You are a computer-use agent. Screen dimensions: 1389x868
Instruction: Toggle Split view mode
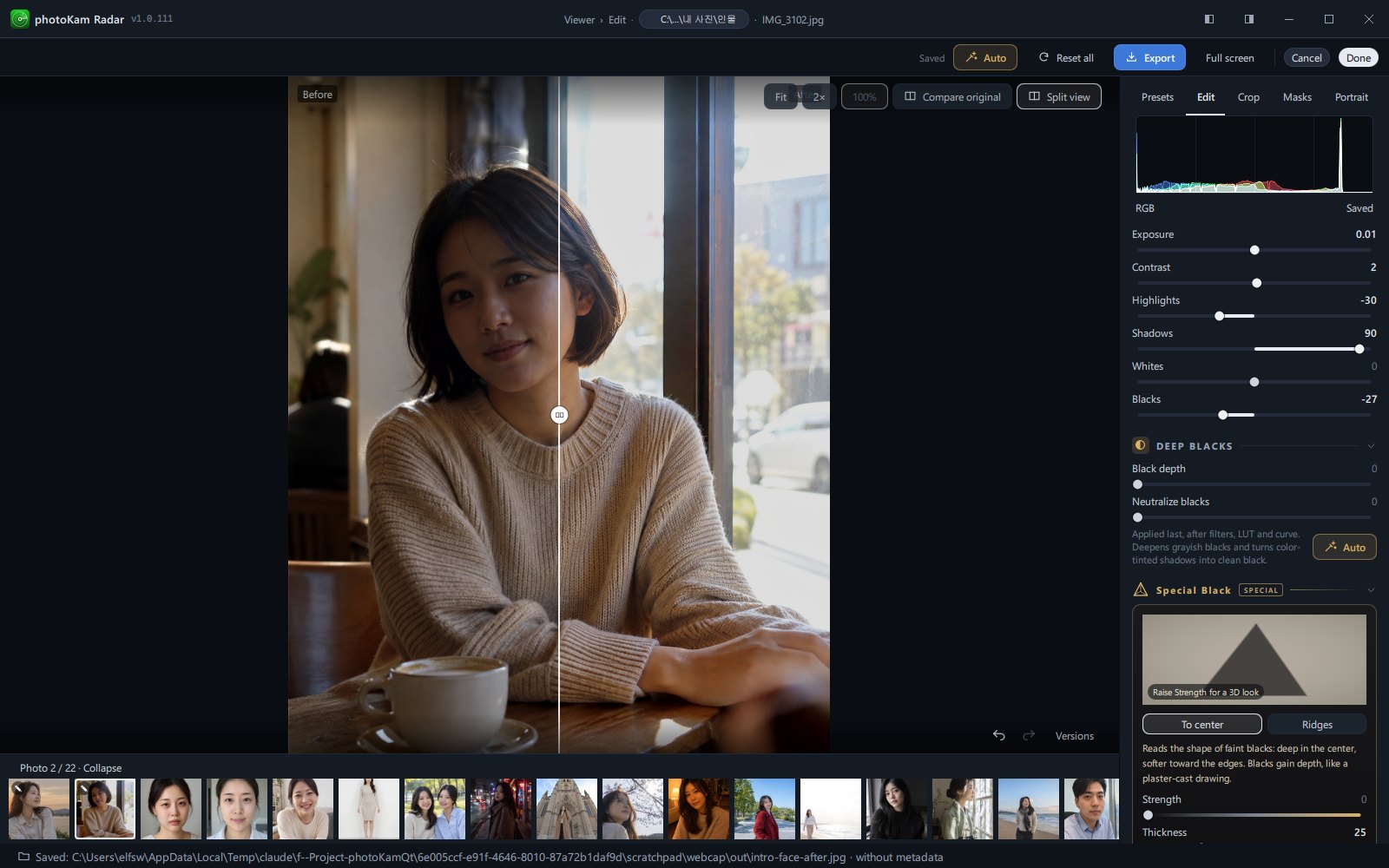point(1059,96)
